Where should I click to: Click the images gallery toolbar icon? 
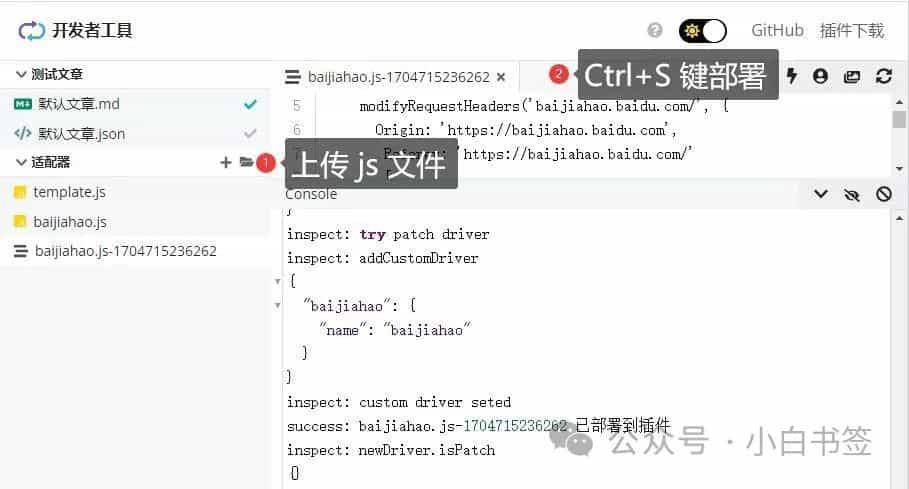[x=852, y=76]
